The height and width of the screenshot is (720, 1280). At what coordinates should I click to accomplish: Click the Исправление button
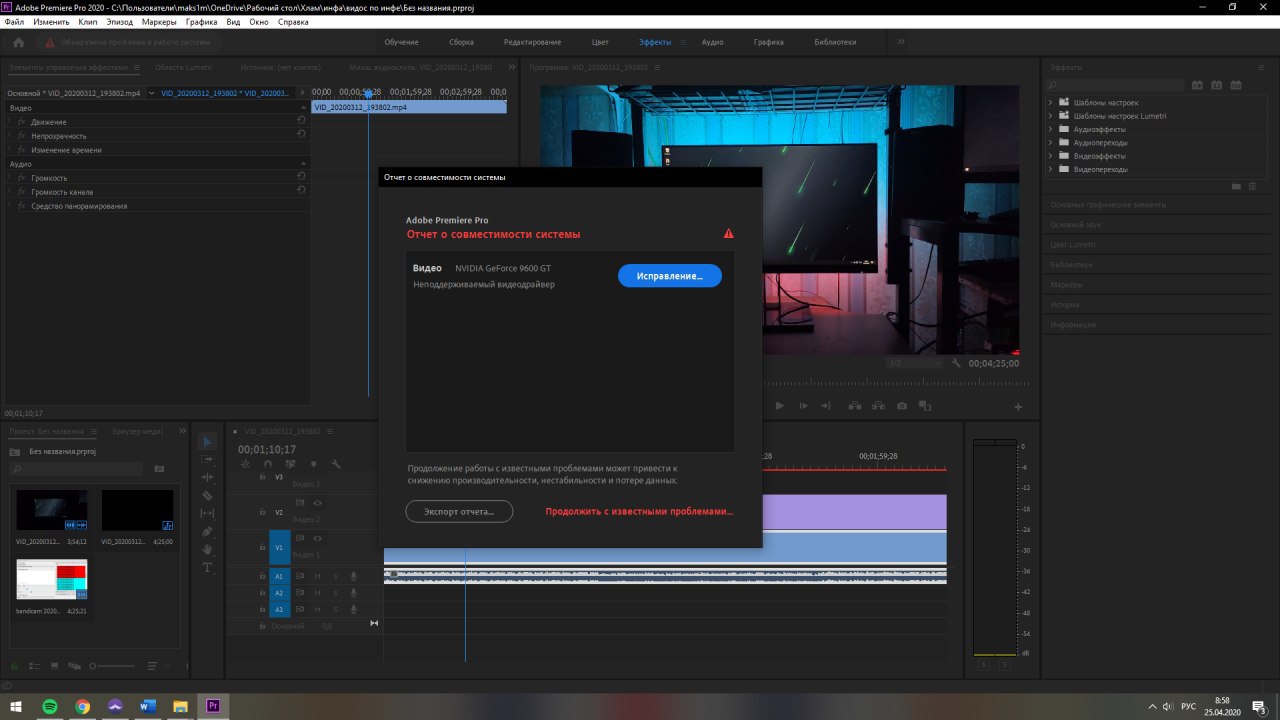point(670,276)
